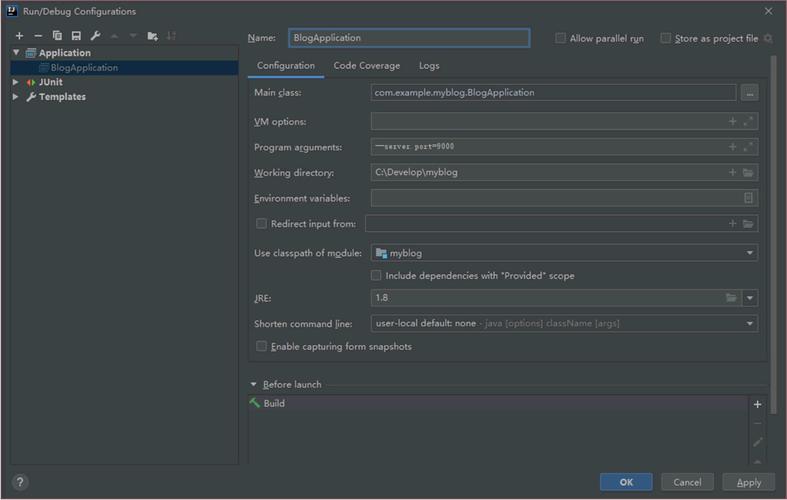This screenshot has width=787, height=500.
Task: Click the Cancel button
Action: click(x=687, y=482)
